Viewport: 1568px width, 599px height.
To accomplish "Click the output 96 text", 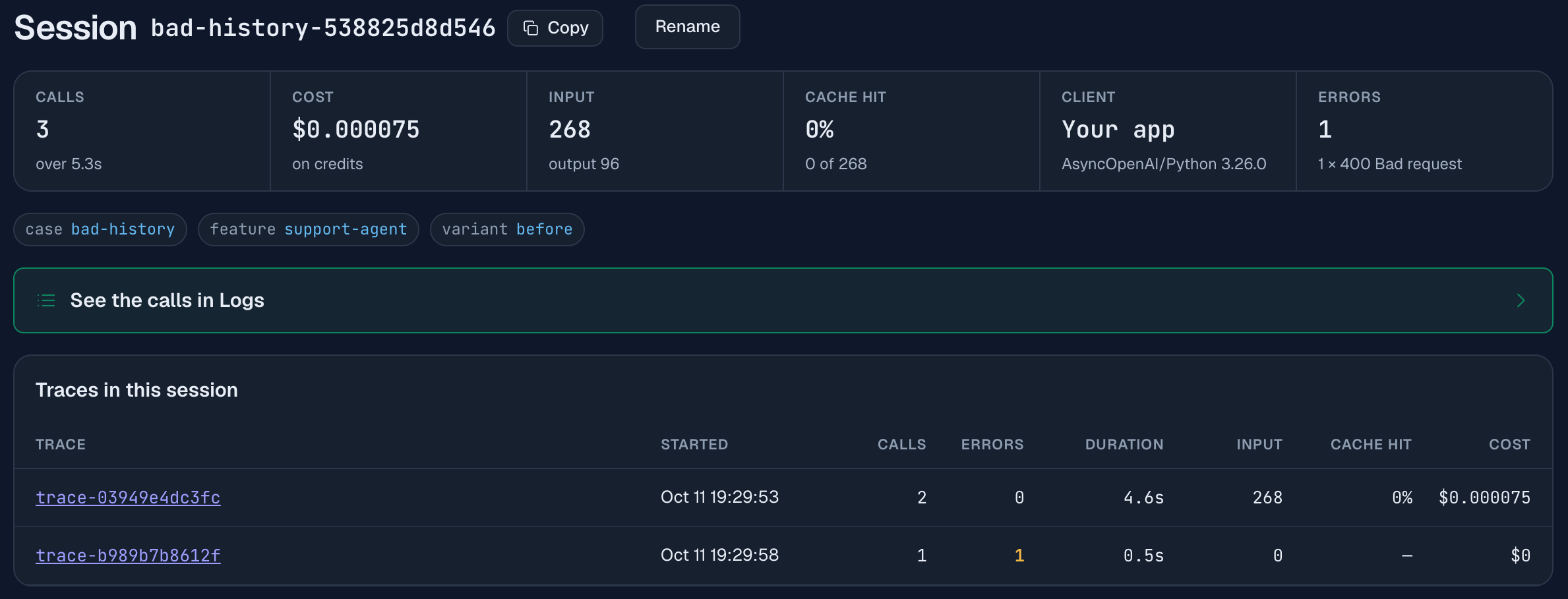I will pos(584,163).
